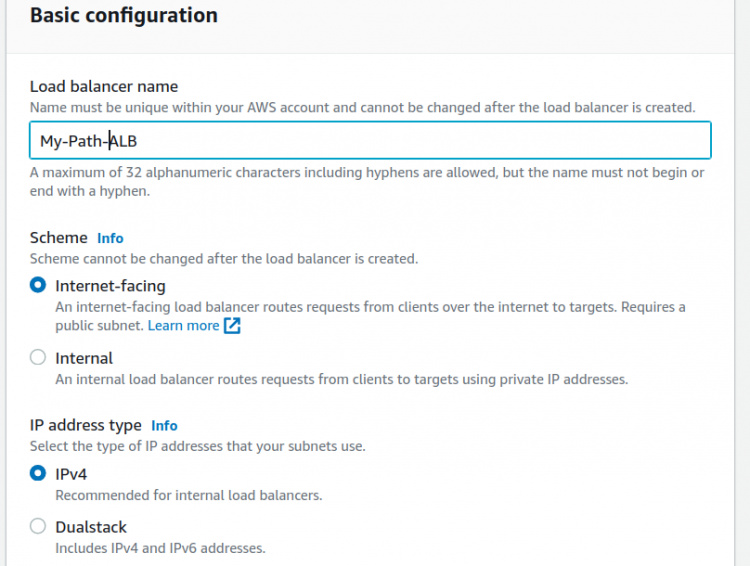750x566 pixels.
Task: Click the IPv4 option label text
Action: (71, 474)
